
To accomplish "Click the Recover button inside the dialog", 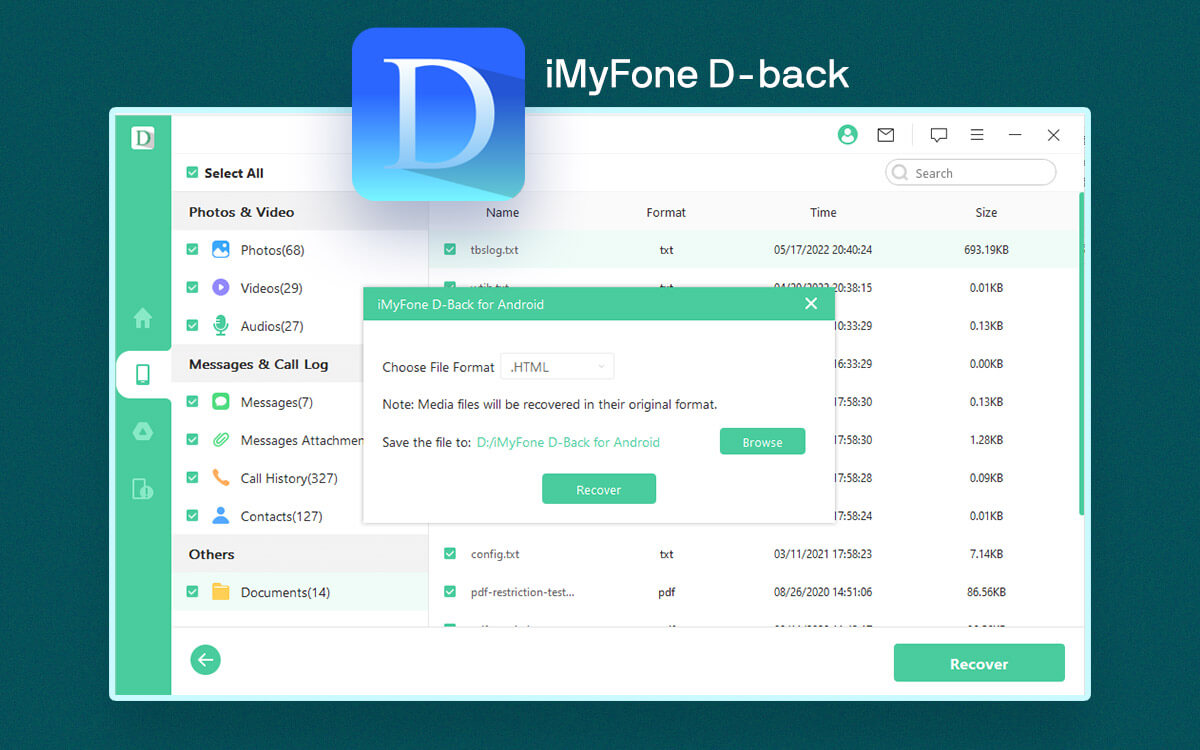I will [x=599, y=490].
